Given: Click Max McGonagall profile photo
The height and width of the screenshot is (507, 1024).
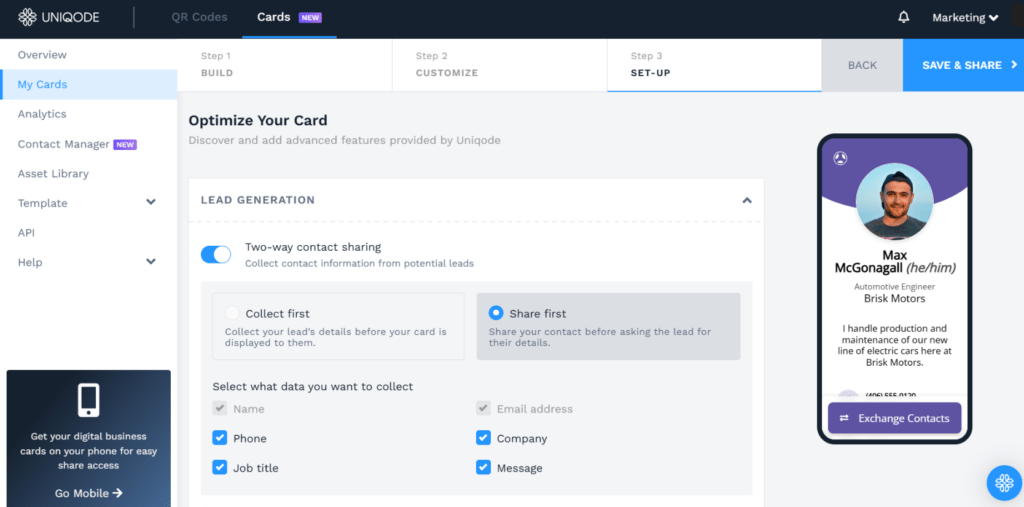Looking at the screenshot, I should (x=894, y=201).
